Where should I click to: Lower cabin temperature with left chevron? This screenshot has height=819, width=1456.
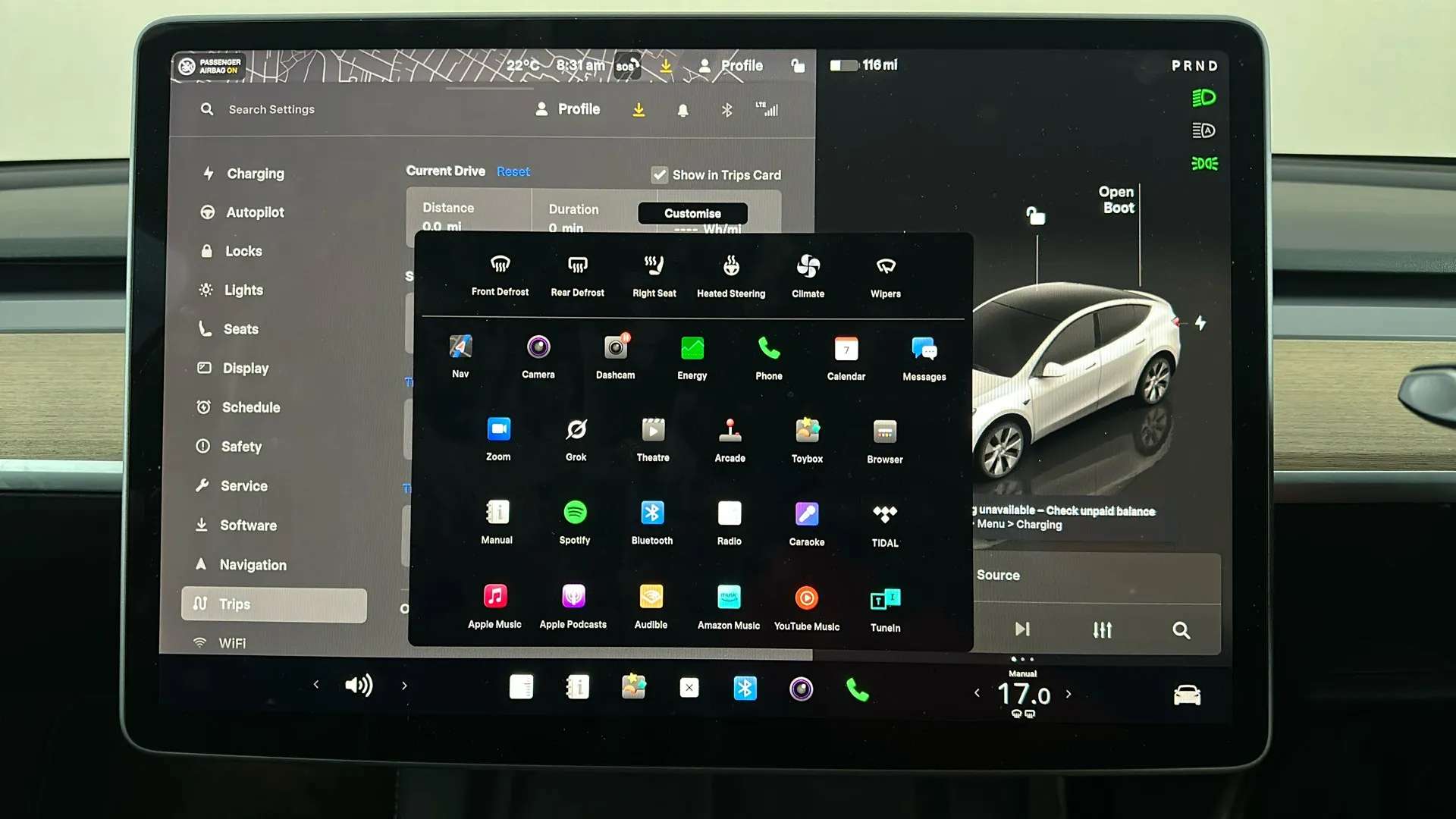[977, 692]
